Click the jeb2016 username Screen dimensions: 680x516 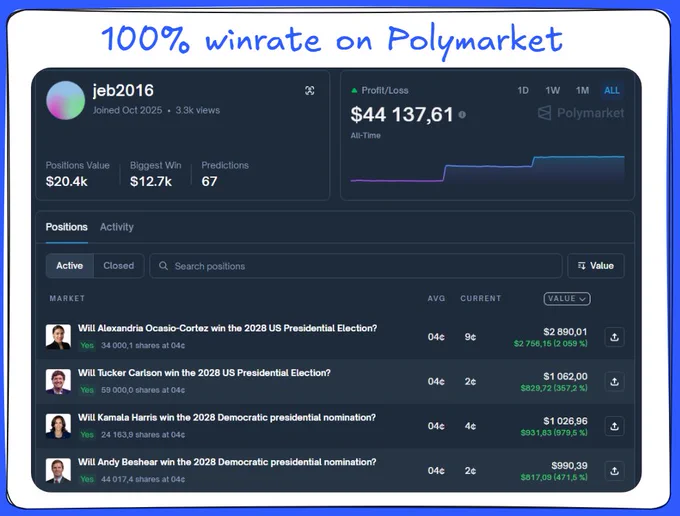tap(123, 91)
